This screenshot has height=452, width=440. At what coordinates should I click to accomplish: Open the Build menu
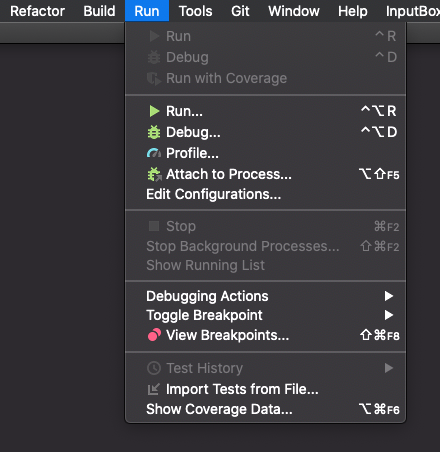tap(99, 11)
